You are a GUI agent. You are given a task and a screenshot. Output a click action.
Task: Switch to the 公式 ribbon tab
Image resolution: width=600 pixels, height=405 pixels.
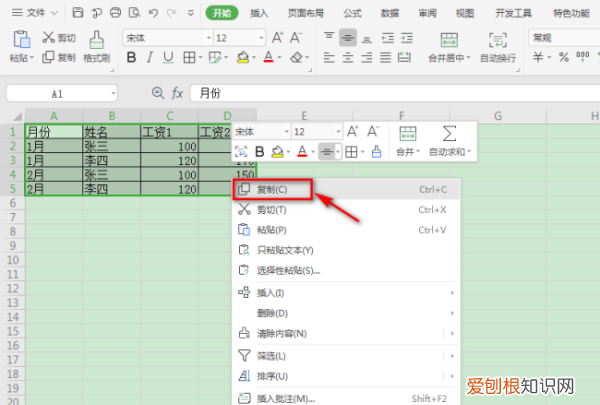click(x=352, y=13)
